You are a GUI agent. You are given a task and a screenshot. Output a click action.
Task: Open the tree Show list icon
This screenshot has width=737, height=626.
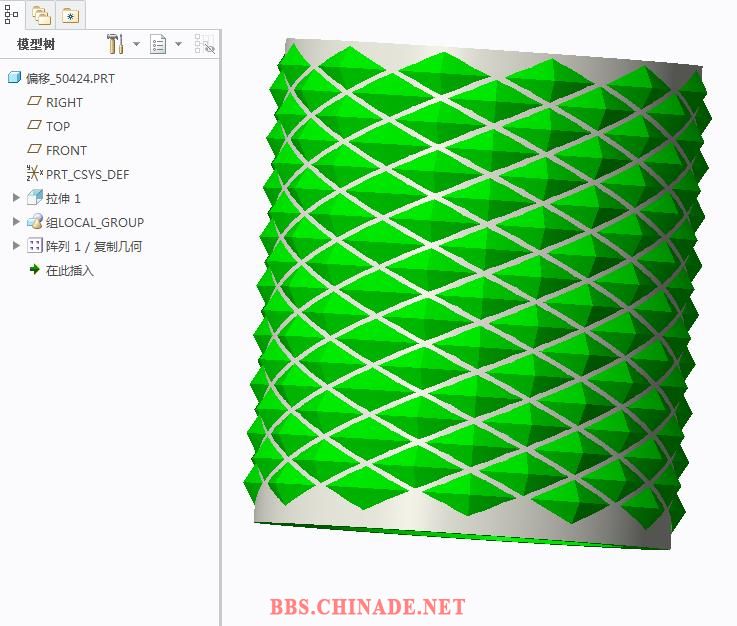[x=158, y=44]
